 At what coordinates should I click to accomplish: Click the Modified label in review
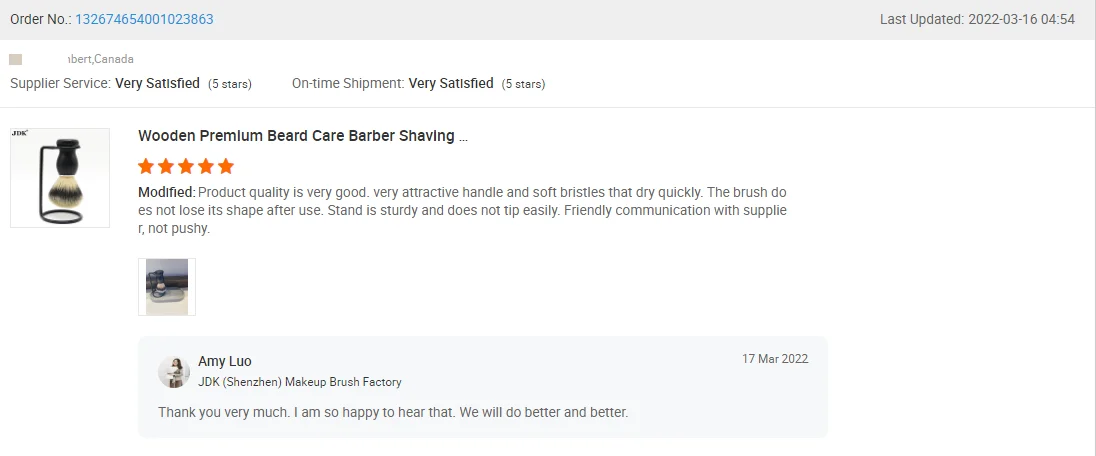[x=165, y=192]
